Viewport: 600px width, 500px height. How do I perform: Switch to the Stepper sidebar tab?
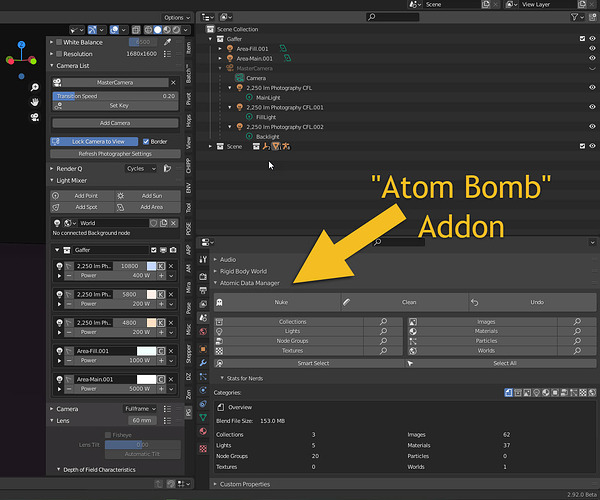[188, 354]
